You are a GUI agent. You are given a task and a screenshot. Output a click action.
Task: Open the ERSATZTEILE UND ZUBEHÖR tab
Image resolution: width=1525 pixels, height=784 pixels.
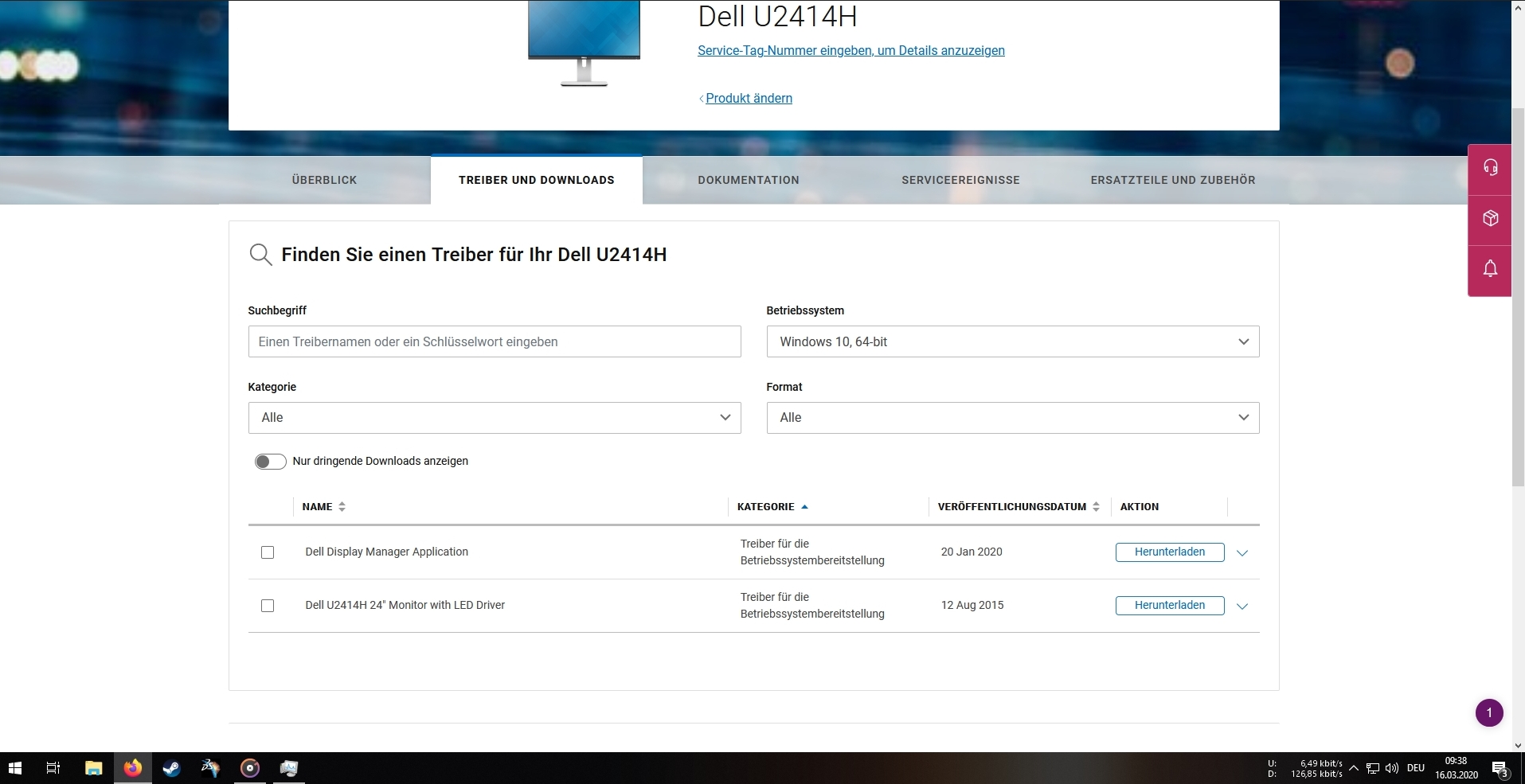pos(1173,180)
